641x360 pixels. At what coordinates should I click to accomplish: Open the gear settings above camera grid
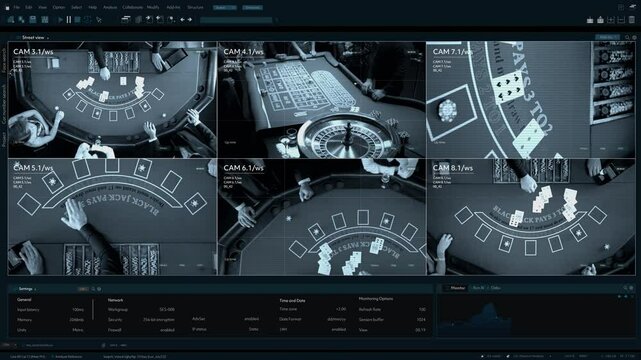pos(634,37)
